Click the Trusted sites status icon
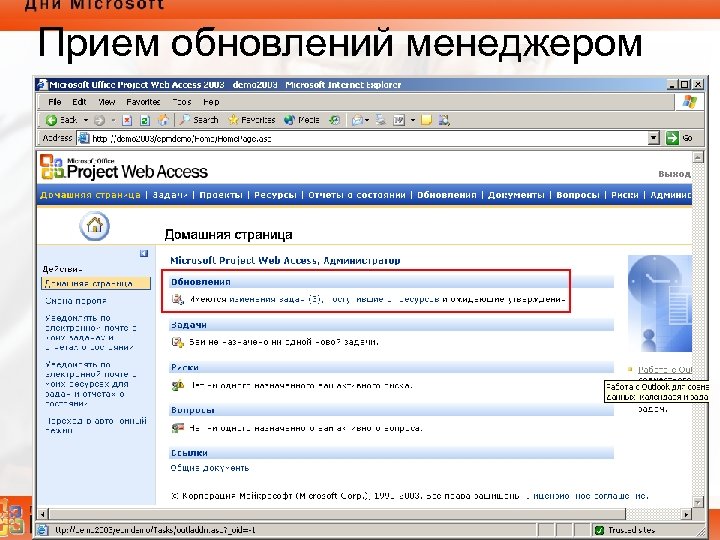Image resolution: width=720 pixels, height=540 pixels. (x=599, y=530)
